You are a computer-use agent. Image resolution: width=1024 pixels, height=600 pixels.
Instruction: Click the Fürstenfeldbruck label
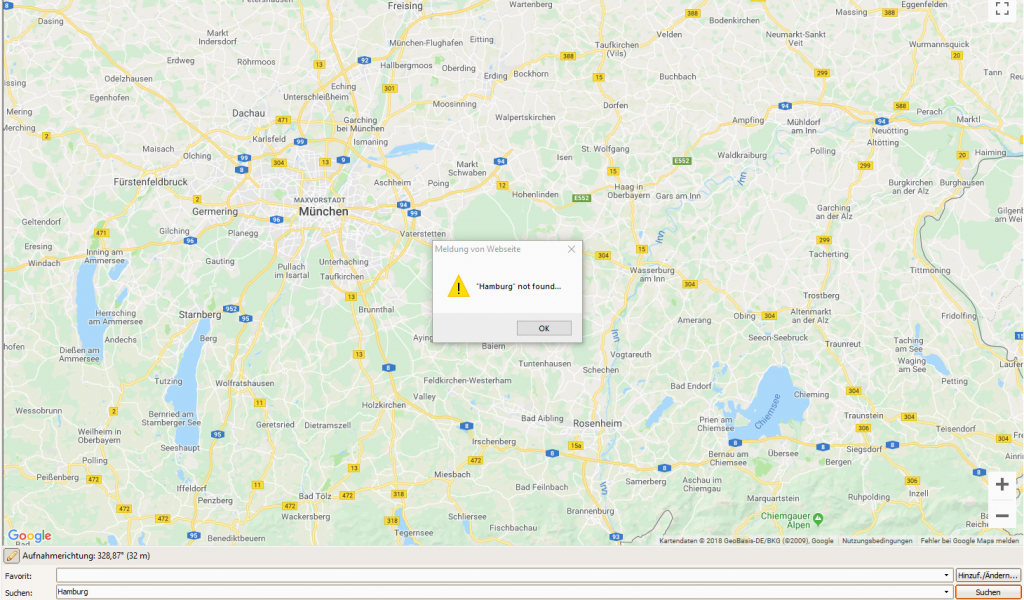point(150,182)
